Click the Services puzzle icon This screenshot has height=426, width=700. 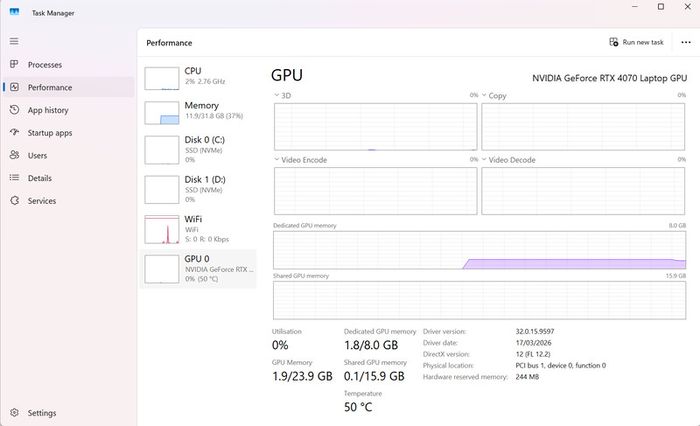click(x=14, y=200)
